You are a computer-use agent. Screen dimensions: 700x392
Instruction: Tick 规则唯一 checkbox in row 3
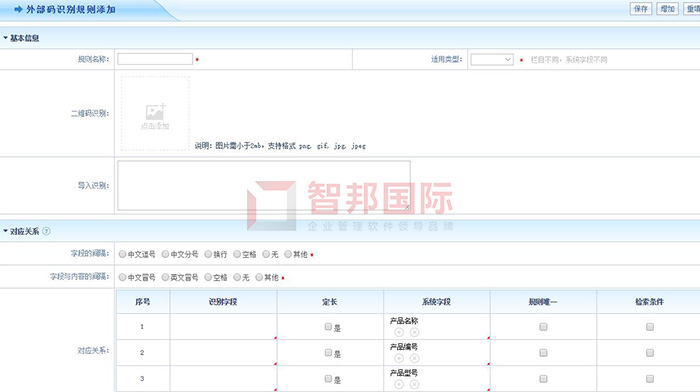[x=543, y=379]
